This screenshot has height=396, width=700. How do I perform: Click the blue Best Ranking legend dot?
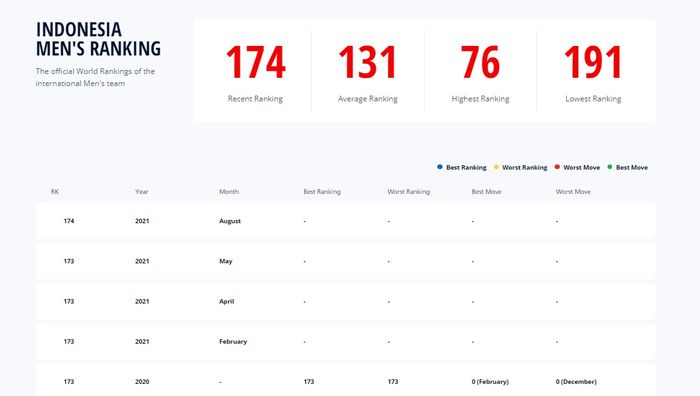[x=440, y=167]
